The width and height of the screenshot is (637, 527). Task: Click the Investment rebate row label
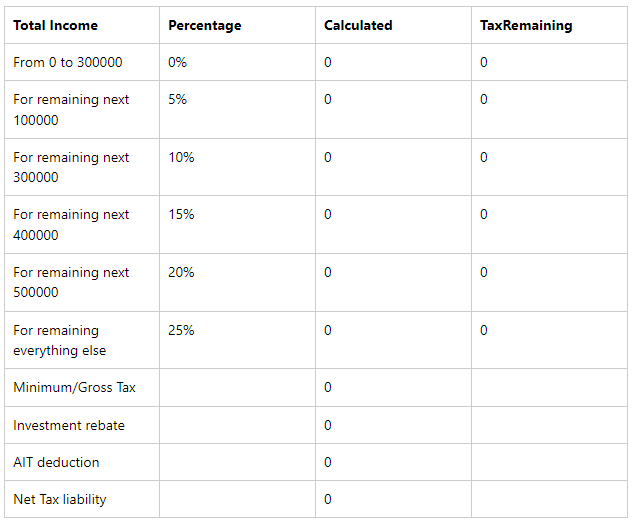click(x=69, y=425)
